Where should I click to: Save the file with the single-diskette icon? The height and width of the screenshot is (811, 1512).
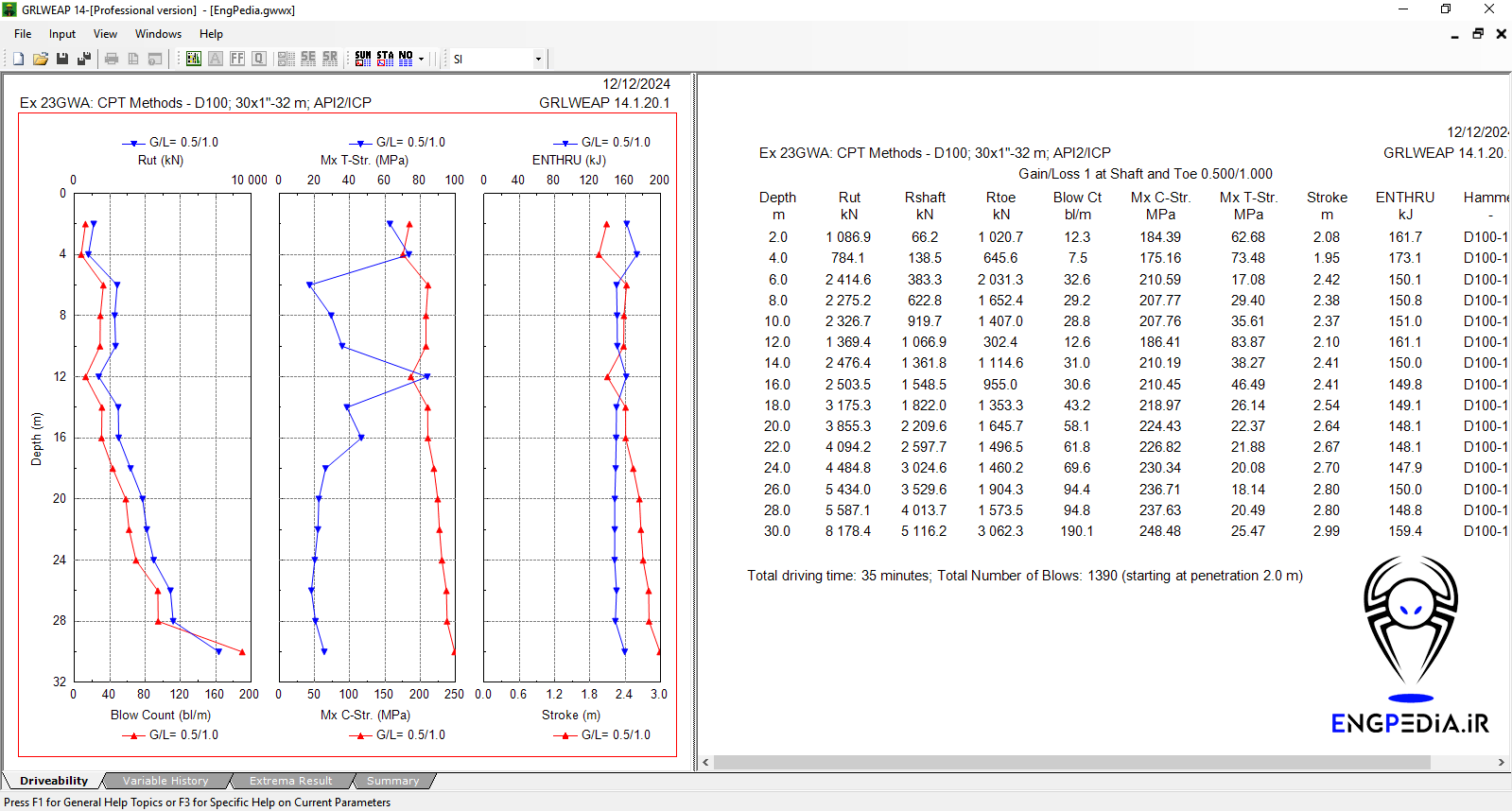point(62,59)
